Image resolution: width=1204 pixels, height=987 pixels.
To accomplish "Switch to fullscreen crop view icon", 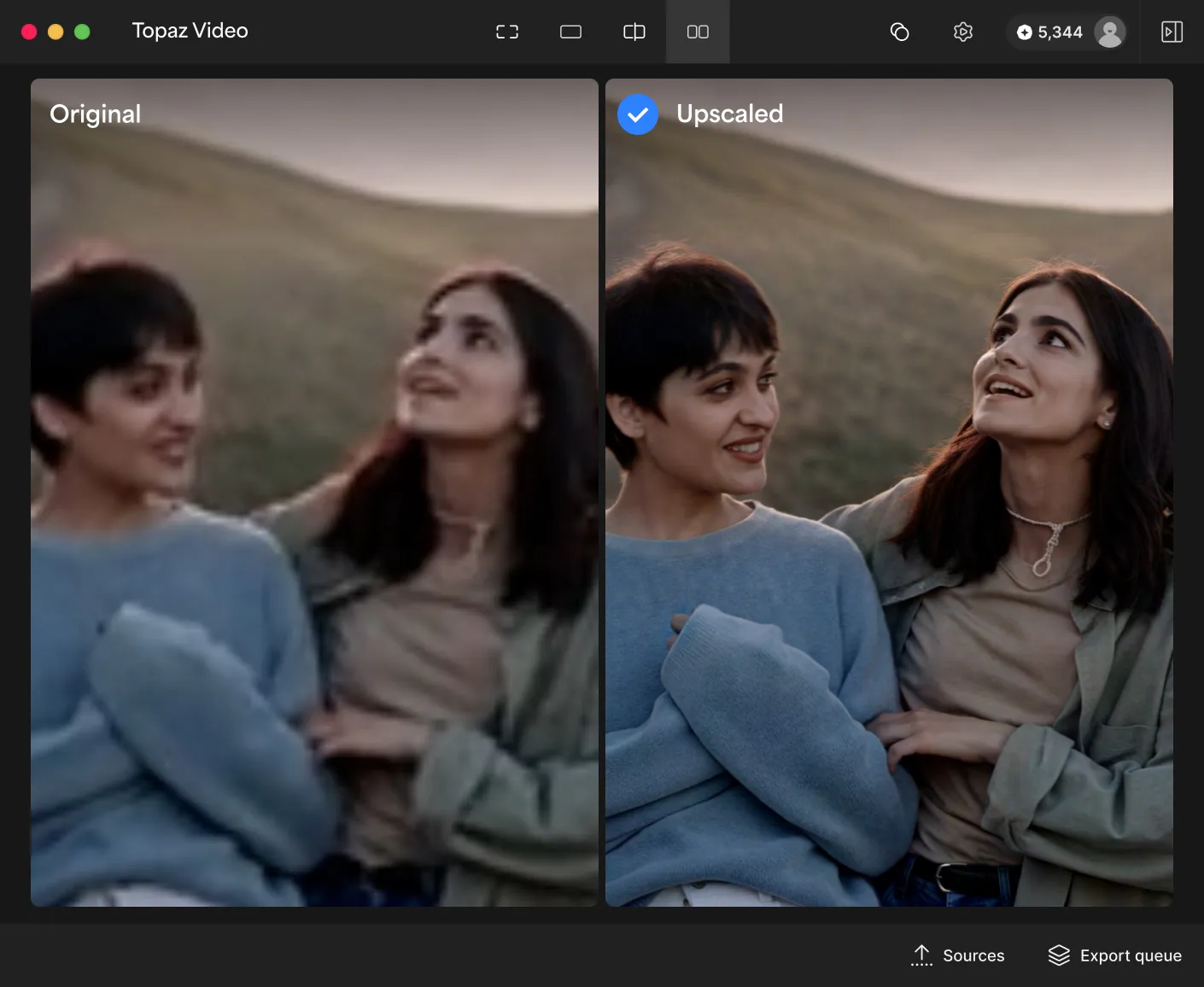I will point(507,32).
